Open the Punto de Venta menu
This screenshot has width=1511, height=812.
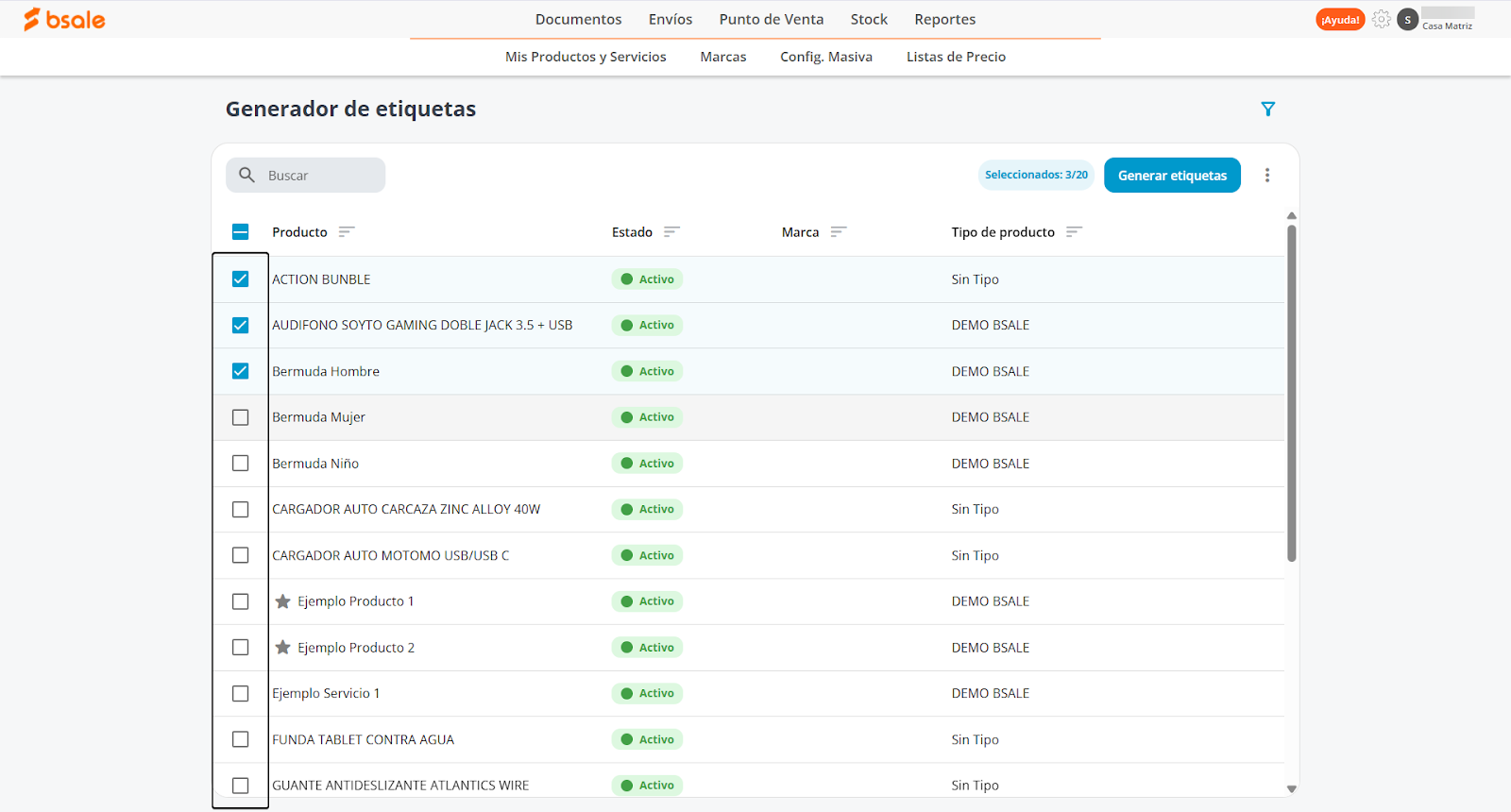[x=772, y=19]
